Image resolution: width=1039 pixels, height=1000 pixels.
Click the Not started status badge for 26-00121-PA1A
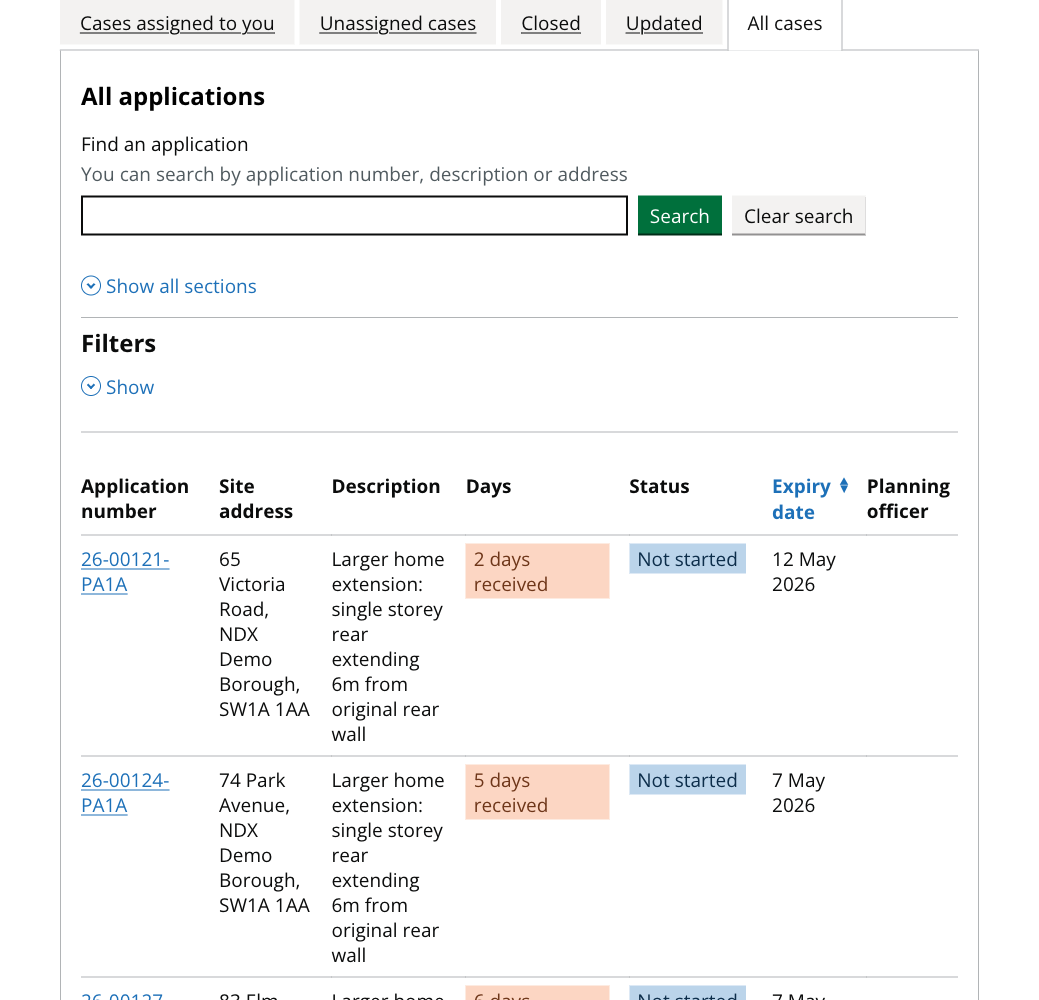point(687,559)
